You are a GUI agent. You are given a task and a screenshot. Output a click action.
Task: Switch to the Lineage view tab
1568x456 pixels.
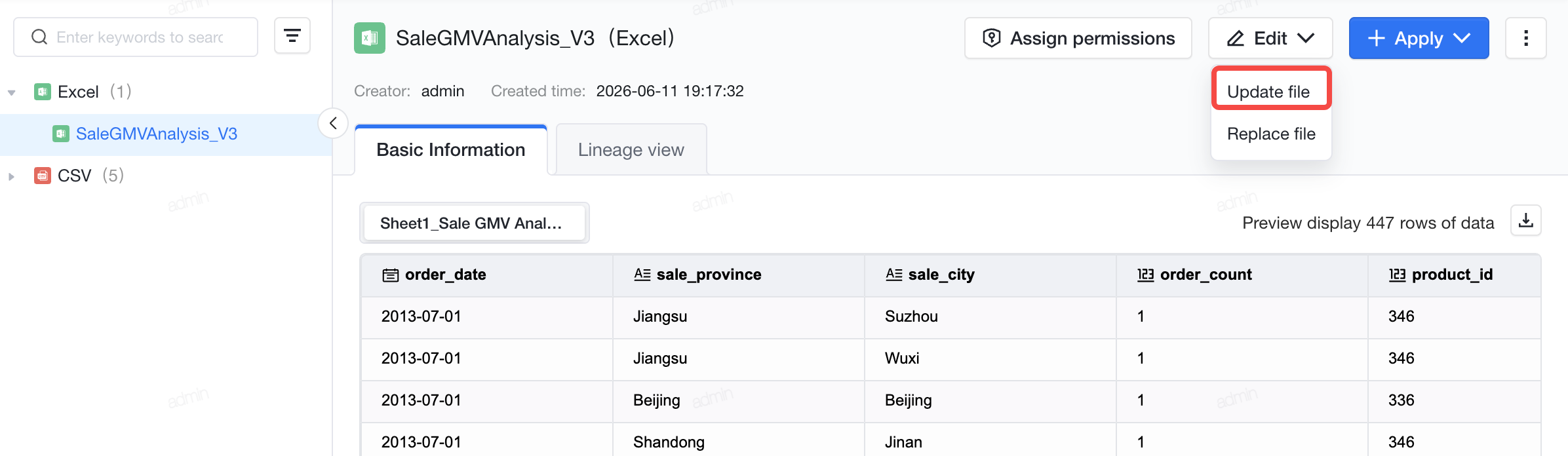click(631, 150)
